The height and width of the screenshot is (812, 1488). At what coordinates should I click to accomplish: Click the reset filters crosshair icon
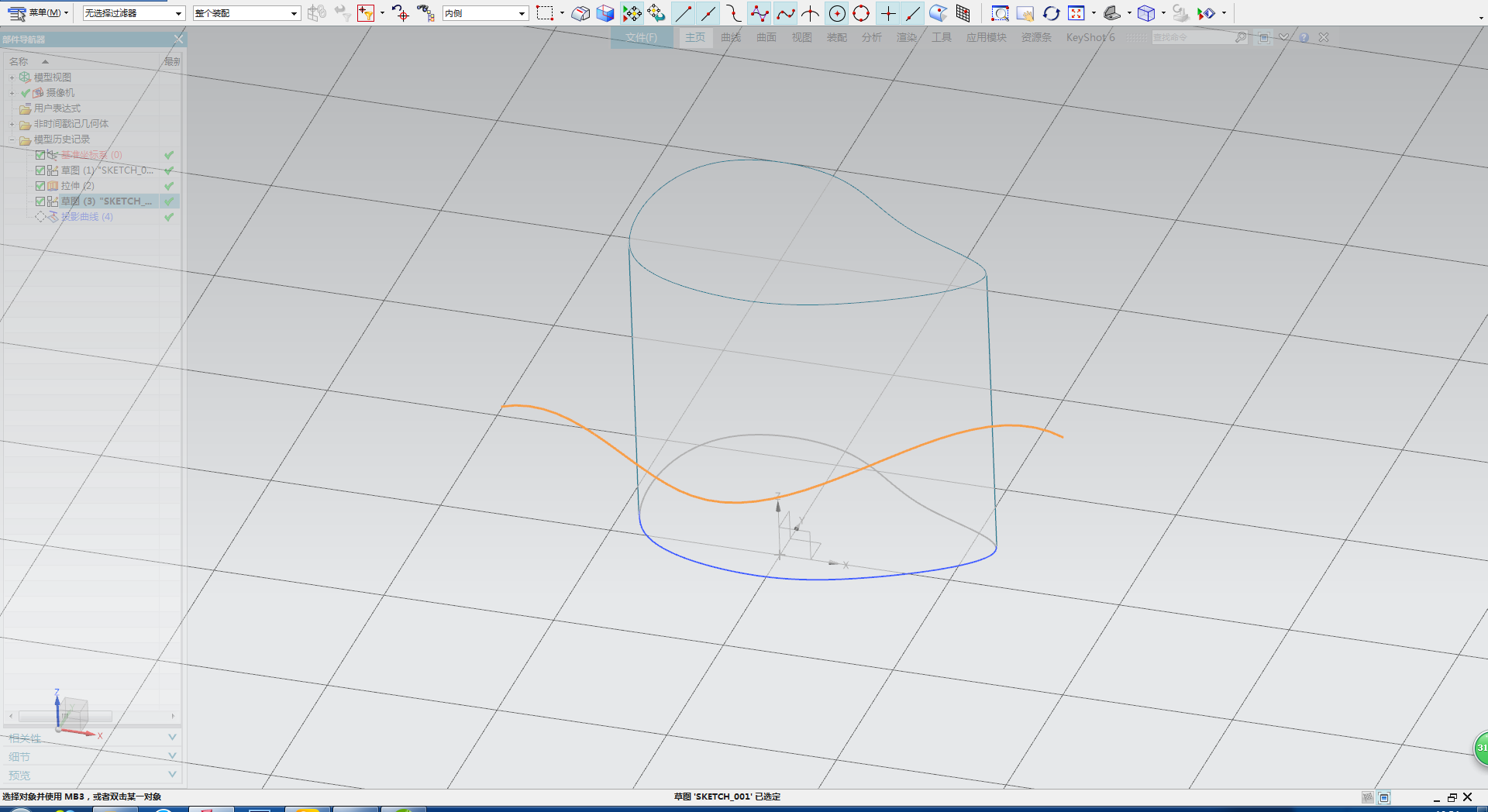click(x=400, y=13)
